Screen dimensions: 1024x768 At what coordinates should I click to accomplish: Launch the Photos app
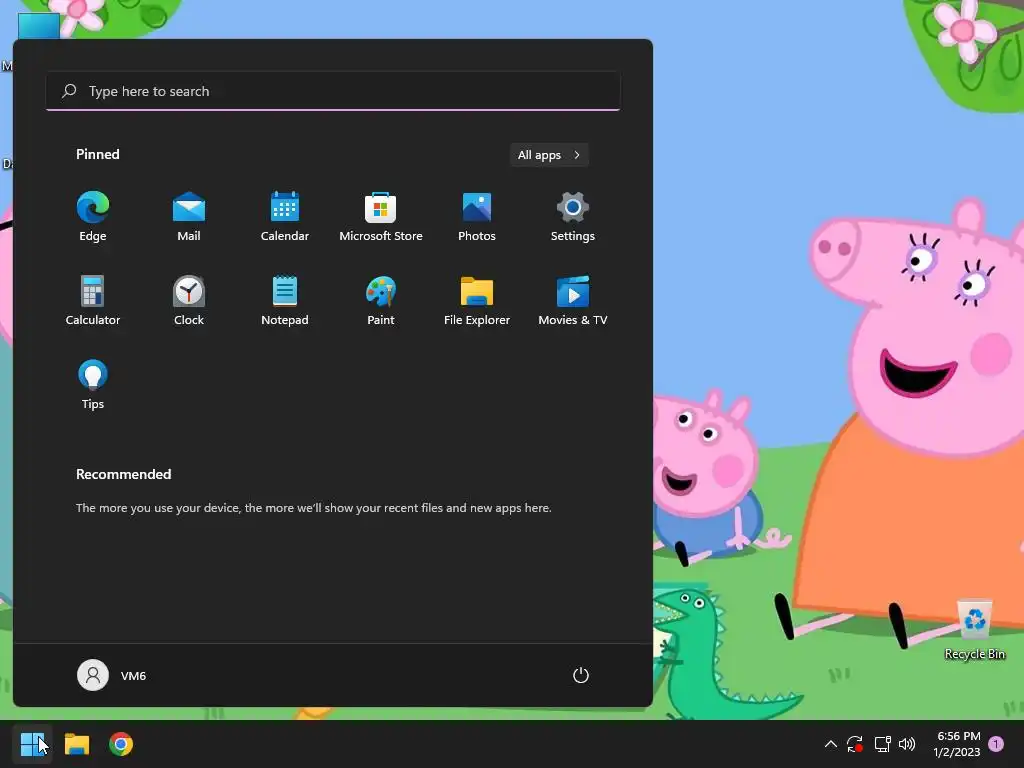(x=477, y=217)
